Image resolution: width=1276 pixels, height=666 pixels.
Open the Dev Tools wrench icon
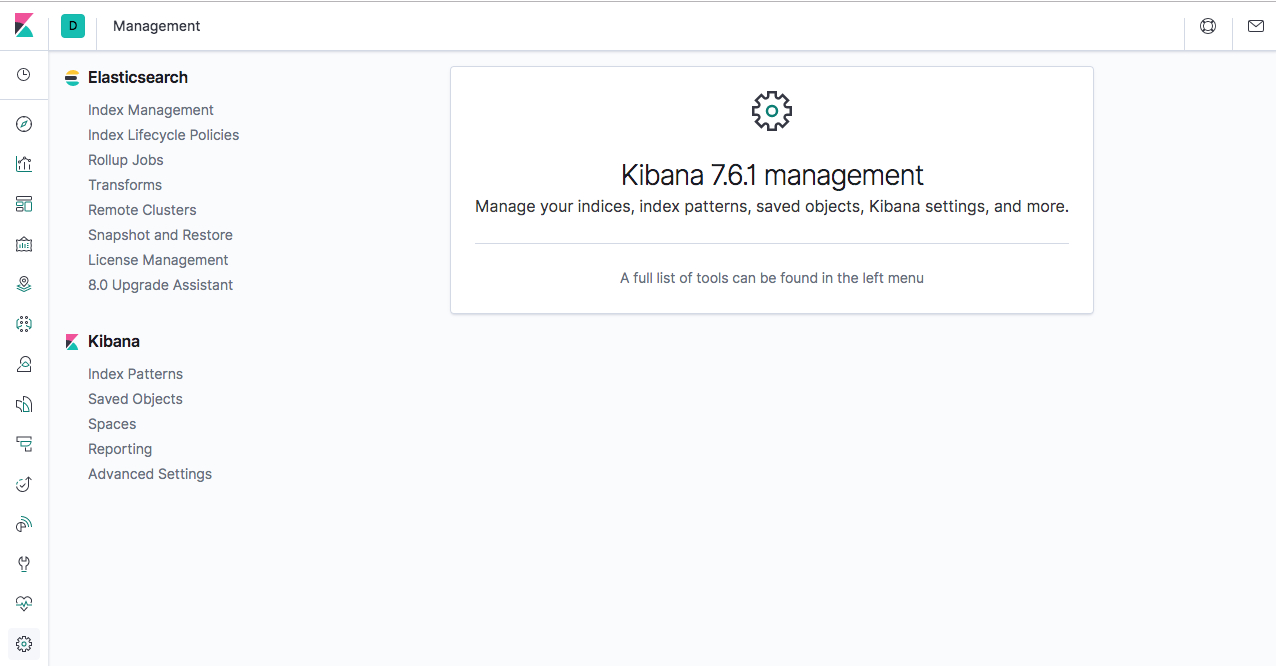click(x=24, y=564)
